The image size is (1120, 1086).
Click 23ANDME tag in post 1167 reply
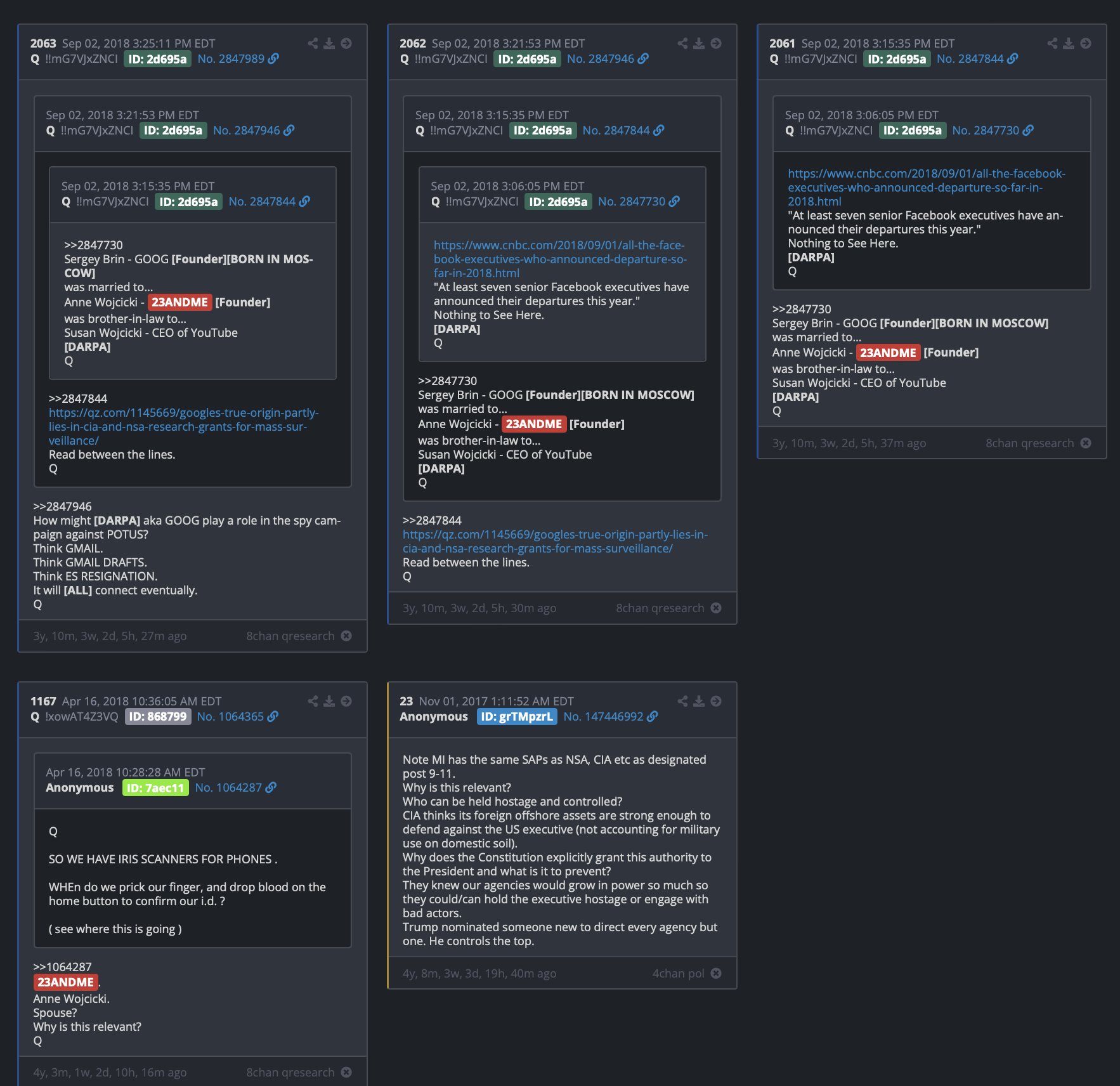coord(66,982)
